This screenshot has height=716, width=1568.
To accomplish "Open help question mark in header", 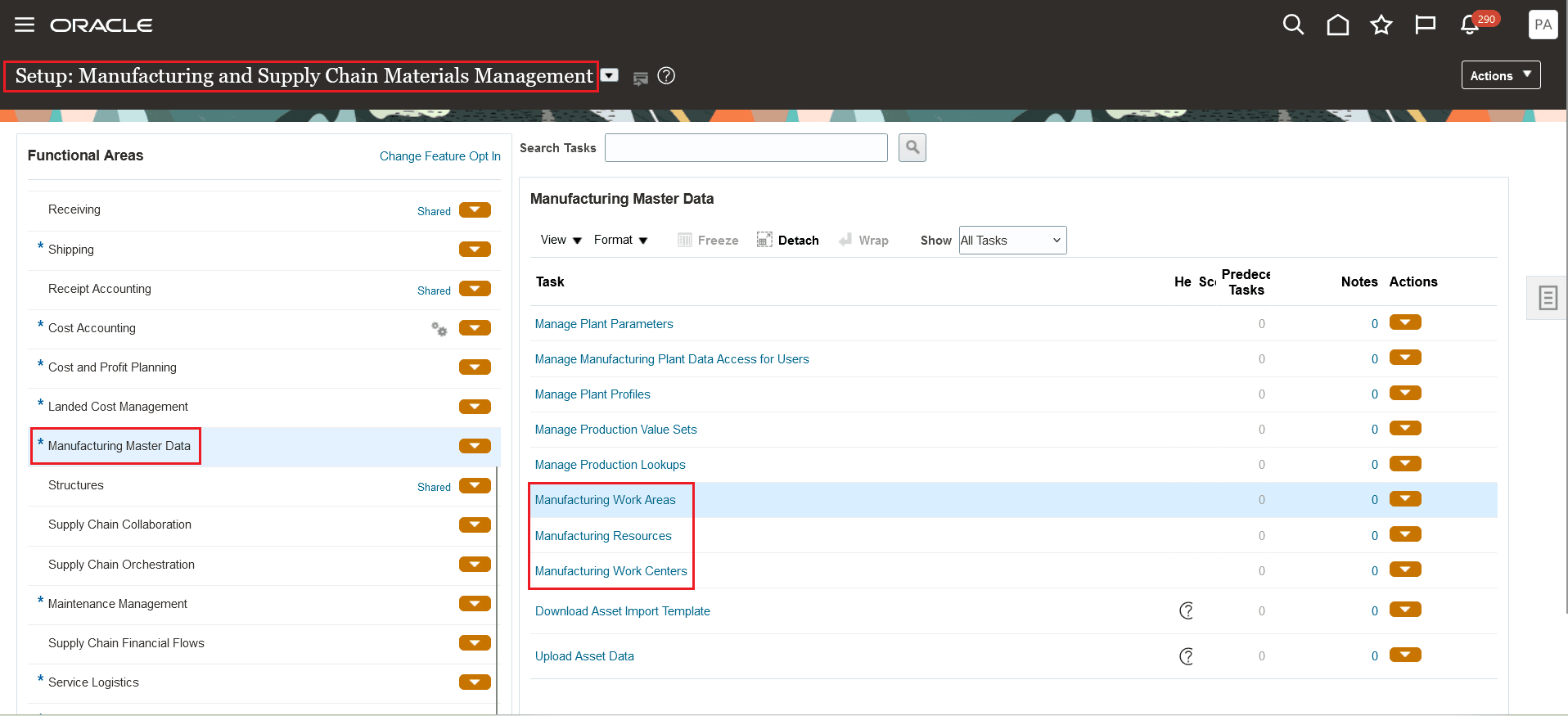I will click(x=667, y=75).
